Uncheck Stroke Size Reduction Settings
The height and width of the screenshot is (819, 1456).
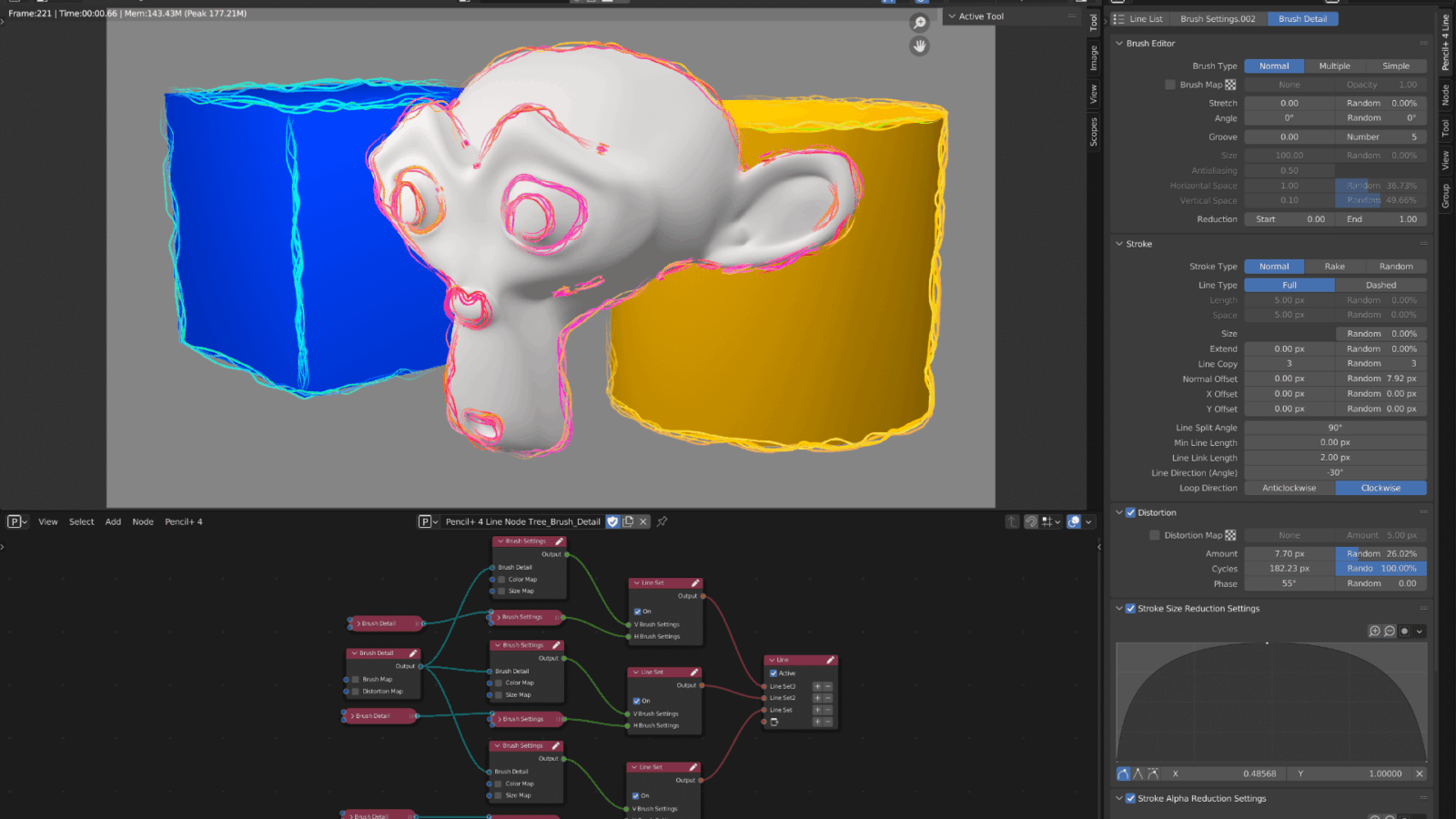click(x=1130, y=609)
